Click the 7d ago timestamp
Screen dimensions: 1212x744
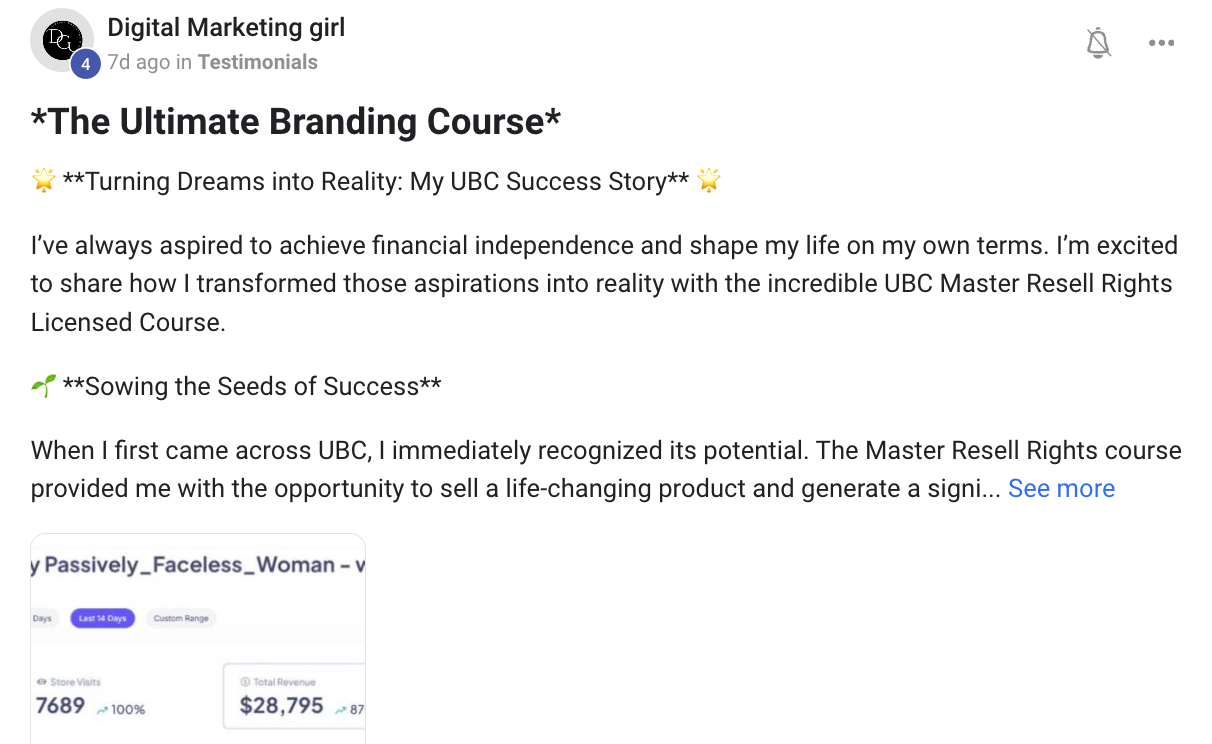click(139, 62)
